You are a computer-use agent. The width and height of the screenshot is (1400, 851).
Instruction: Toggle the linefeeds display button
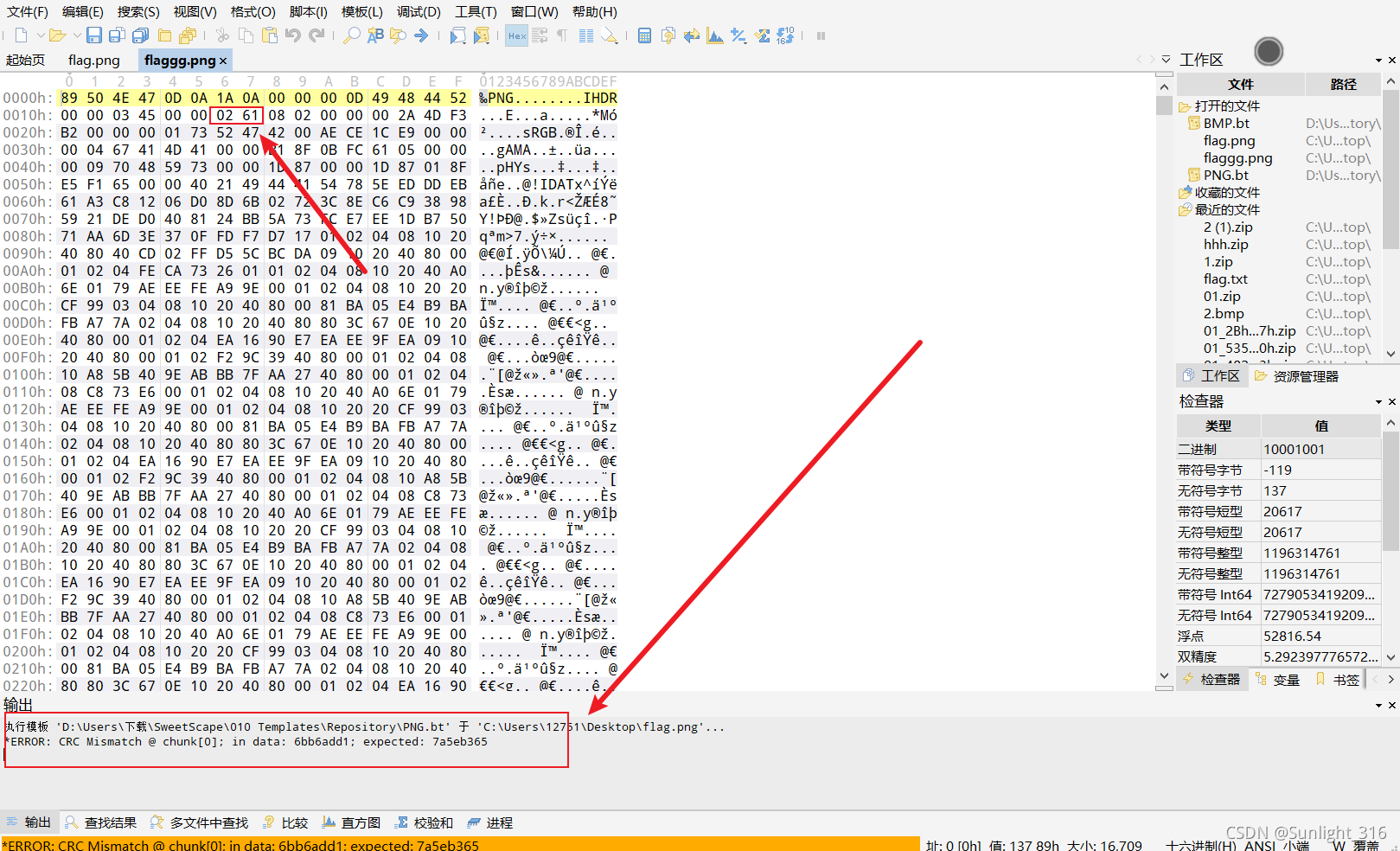tap(540, 35)
